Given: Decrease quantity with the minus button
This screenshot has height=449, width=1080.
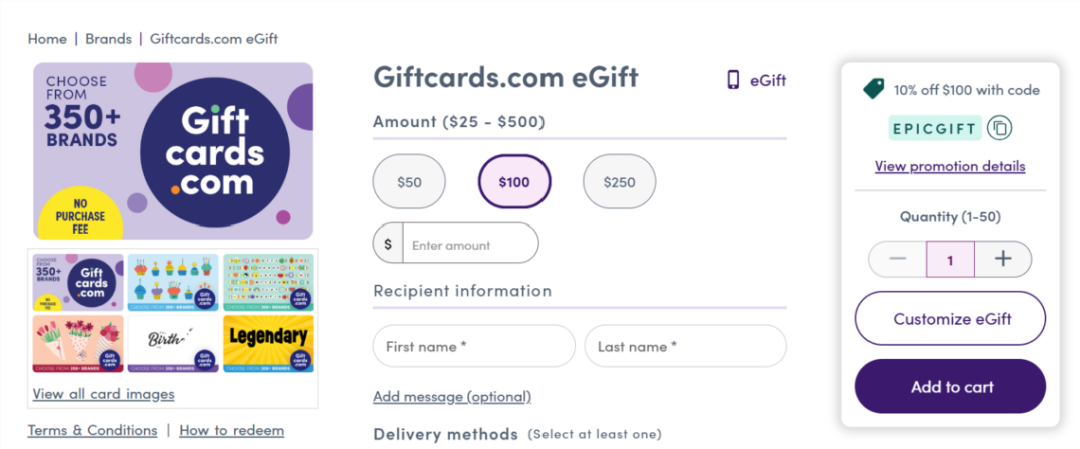Looking at the screenshot, I should (897, 259).
